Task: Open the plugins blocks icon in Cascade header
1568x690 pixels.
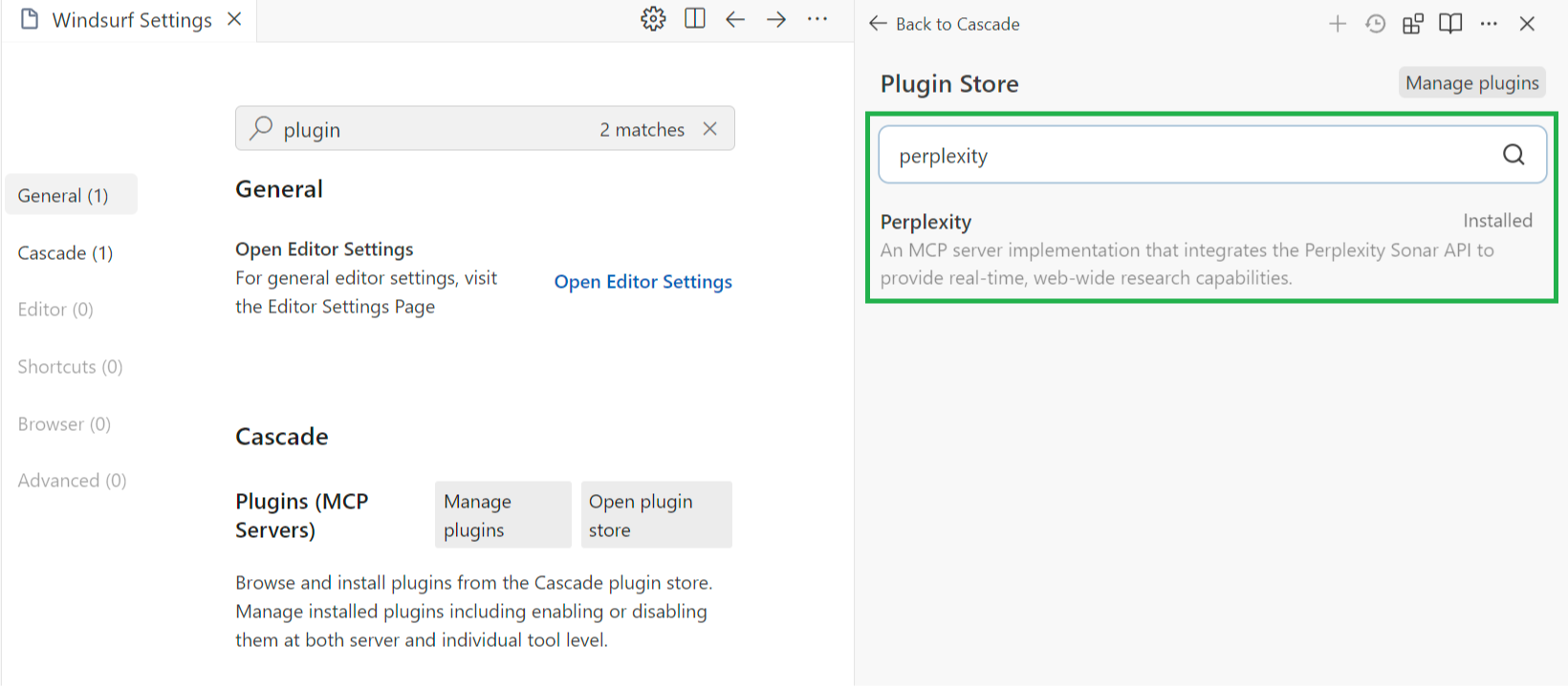Action: tap(1413, 24)
